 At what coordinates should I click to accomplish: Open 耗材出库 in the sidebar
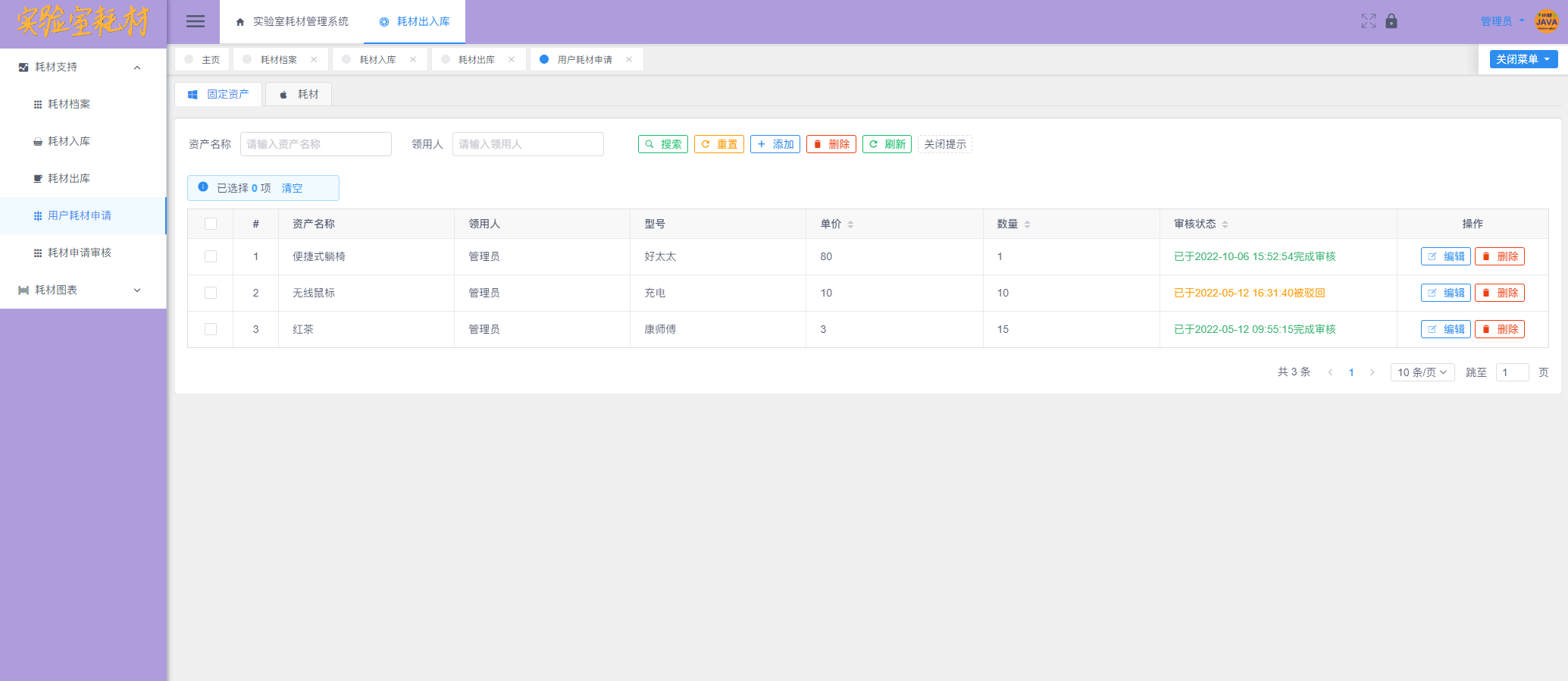pos(83,178)
